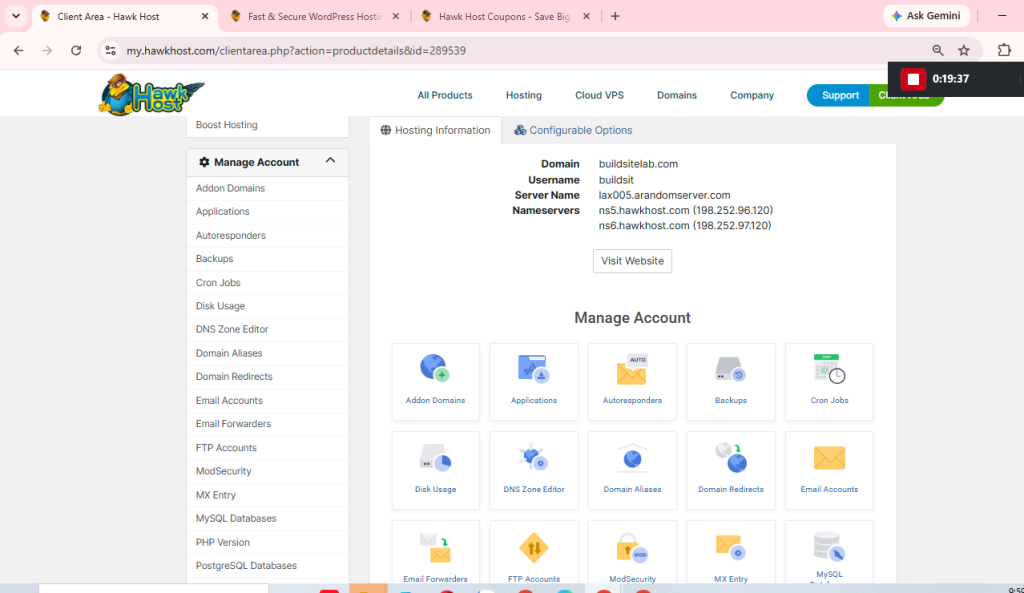Open a new browser tab with plus icon
The height and width of the screenshot is (593, 1024).
tap(615, 16)
